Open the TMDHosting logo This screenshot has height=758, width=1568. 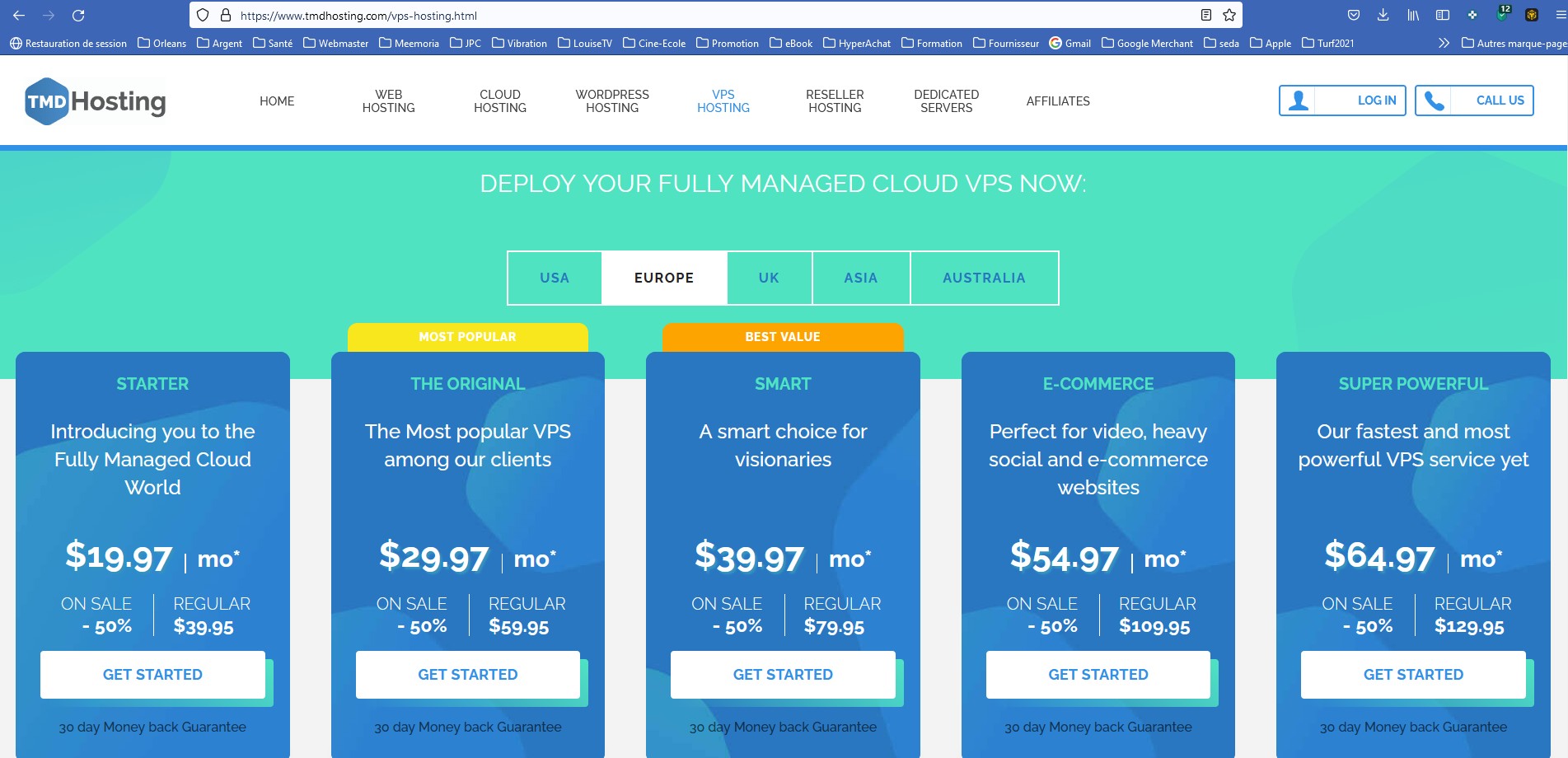coord(95,101)
